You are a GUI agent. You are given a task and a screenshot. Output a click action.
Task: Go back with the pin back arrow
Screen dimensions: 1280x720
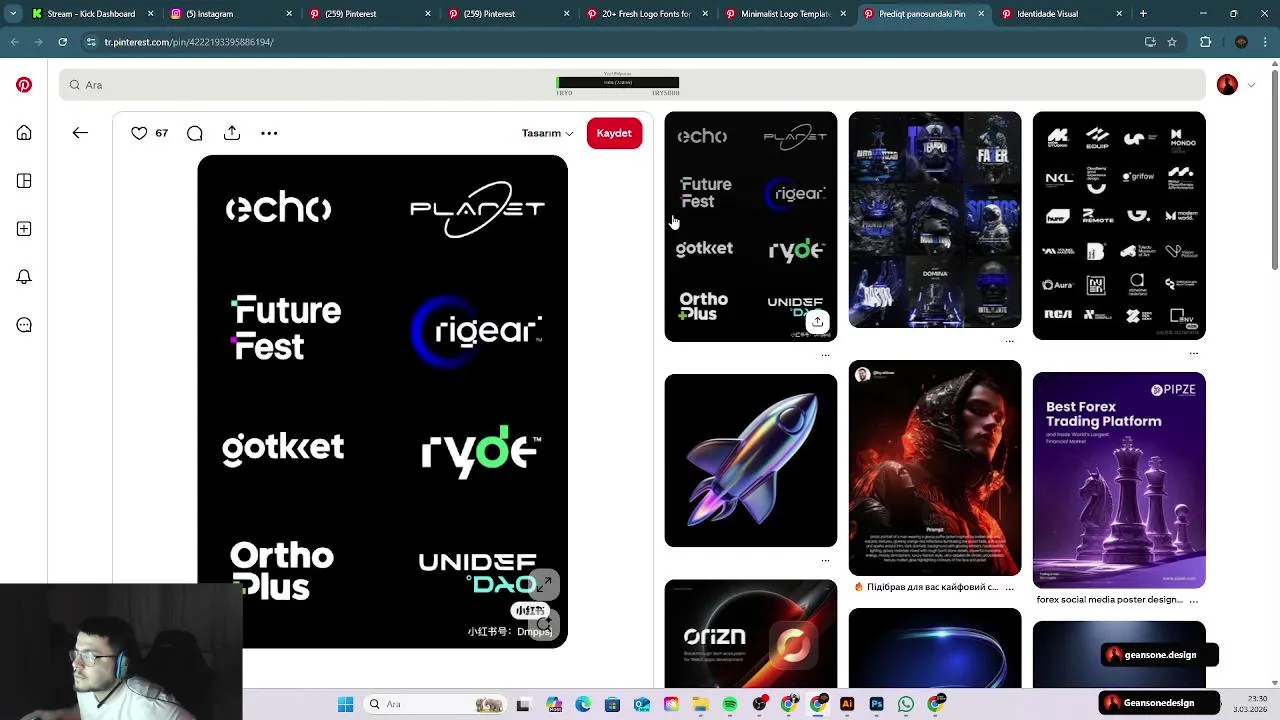point(80,133)
